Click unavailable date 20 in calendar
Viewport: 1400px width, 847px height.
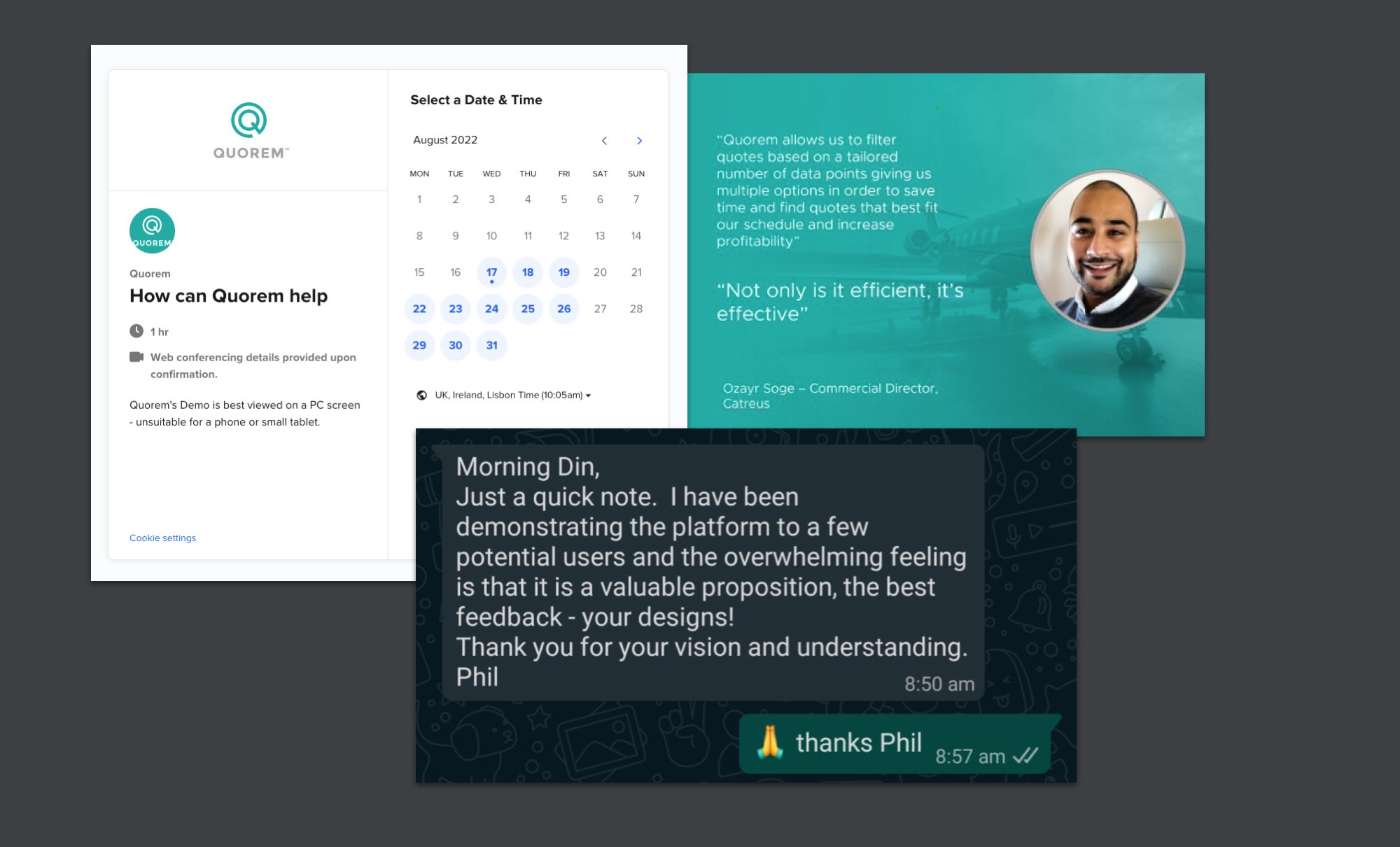point(600,272)
